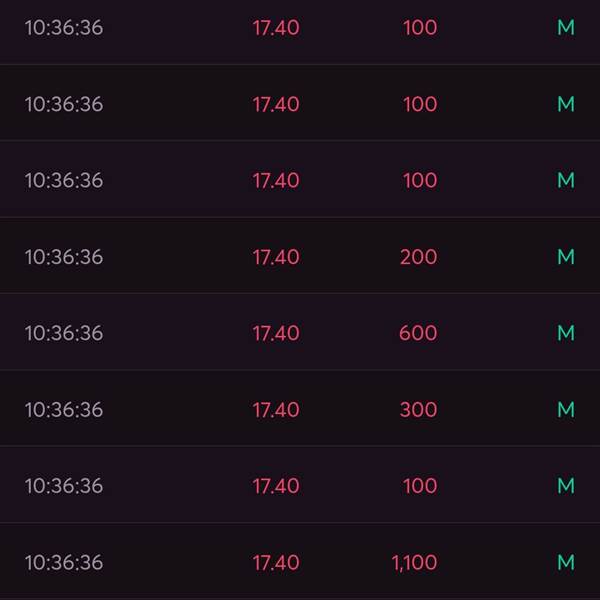
Task: Click the 17.40 price in the 1,100 row
Action: coord(276,562)
